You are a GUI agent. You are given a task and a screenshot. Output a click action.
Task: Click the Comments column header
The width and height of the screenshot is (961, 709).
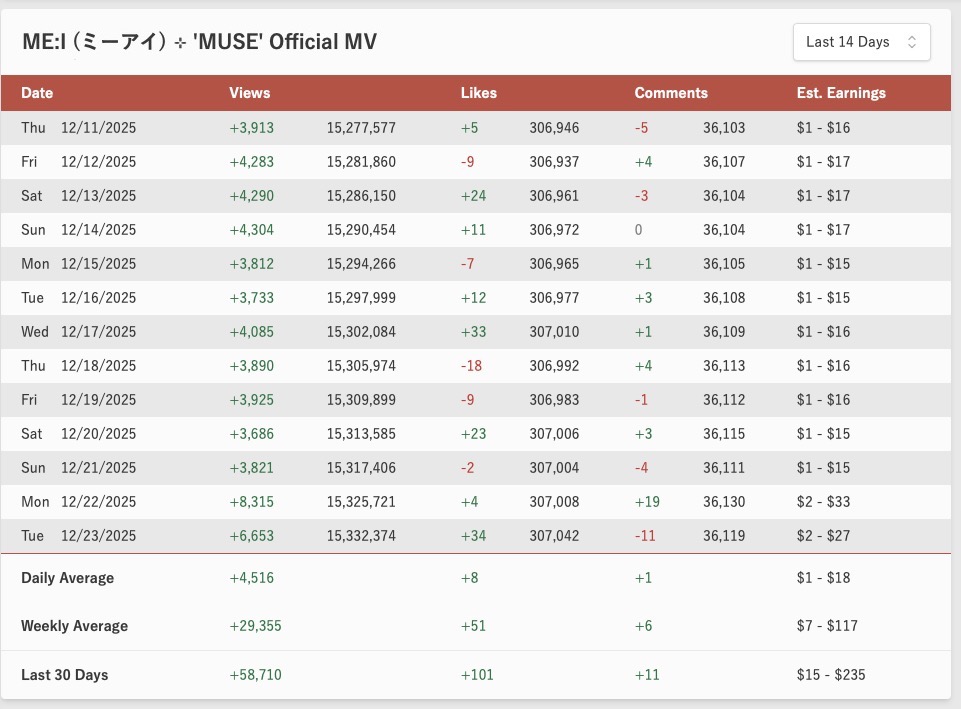pos(671,93)
